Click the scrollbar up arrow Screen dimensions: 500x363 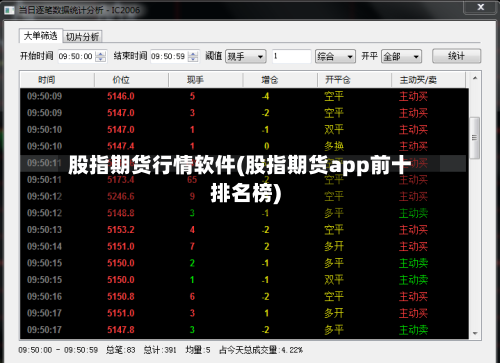tap(475, 78)
